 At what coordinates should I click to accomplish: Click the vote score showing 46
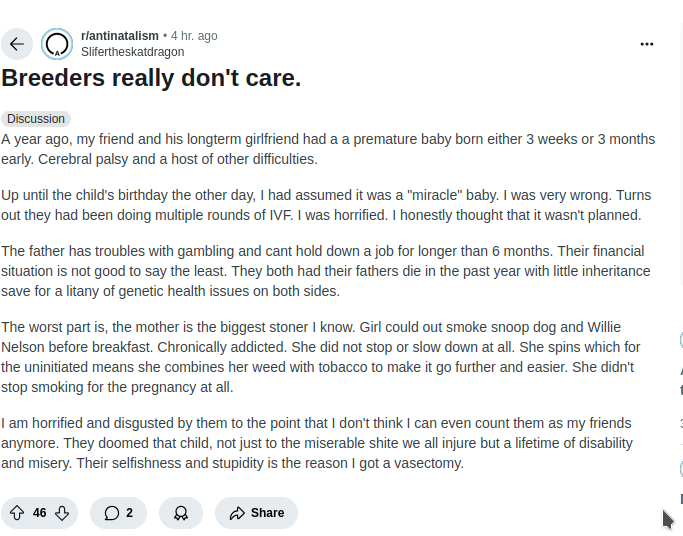(x=40, y=513)
